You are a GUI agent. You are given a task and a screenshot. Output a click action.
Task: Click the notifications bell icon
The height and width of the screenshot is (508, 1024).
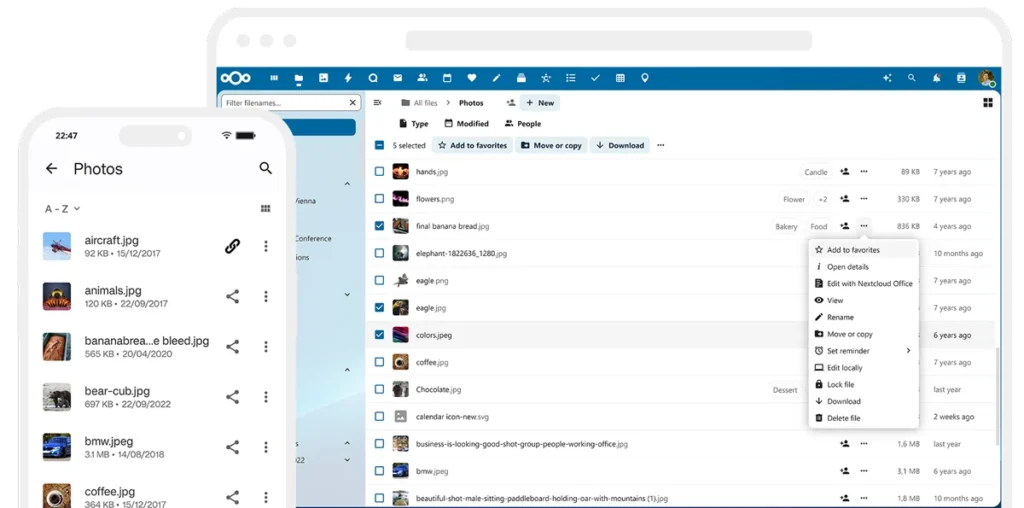936,78
